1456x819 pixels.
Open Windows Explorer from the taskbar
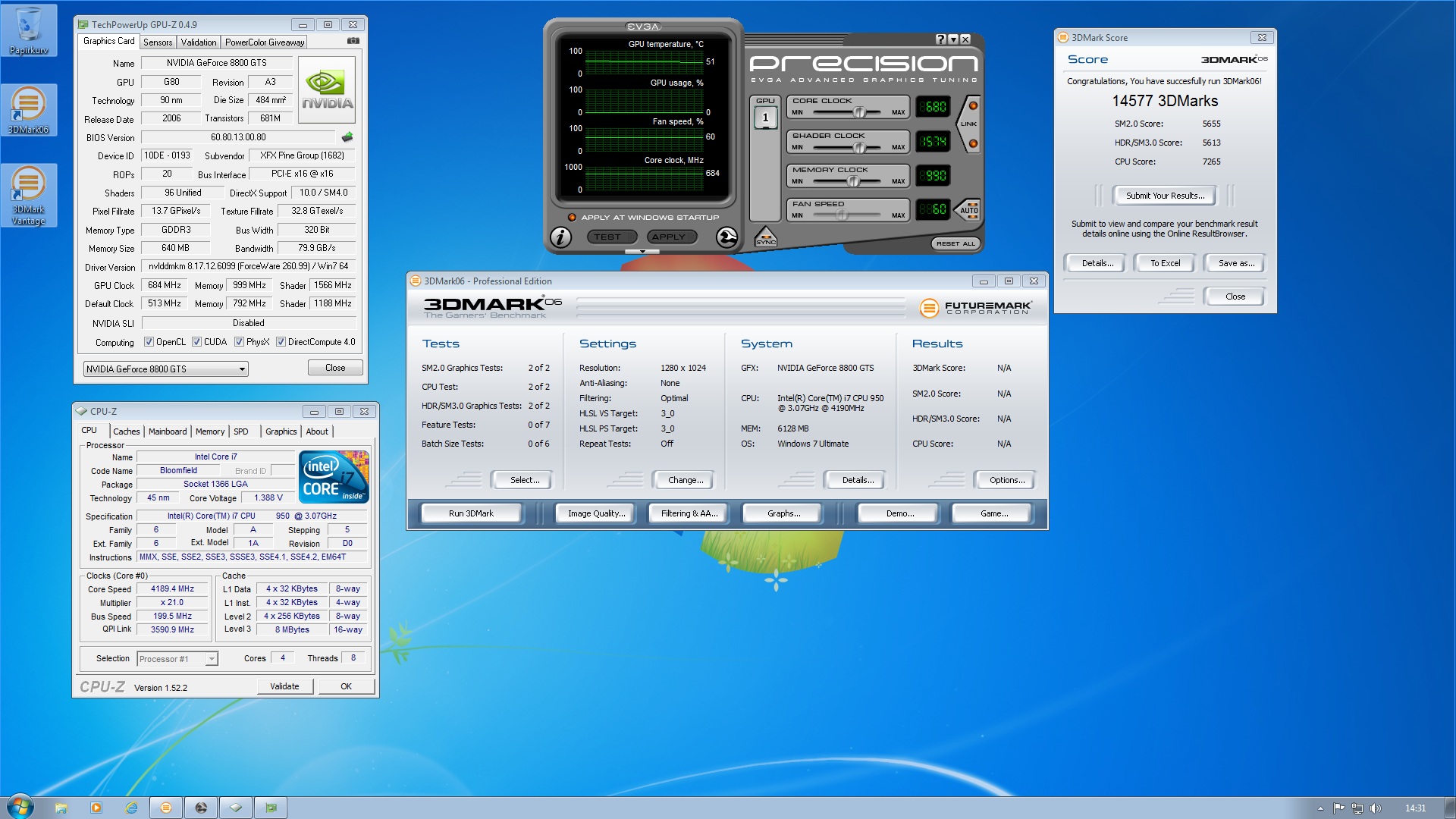click(x=61, y=808)
